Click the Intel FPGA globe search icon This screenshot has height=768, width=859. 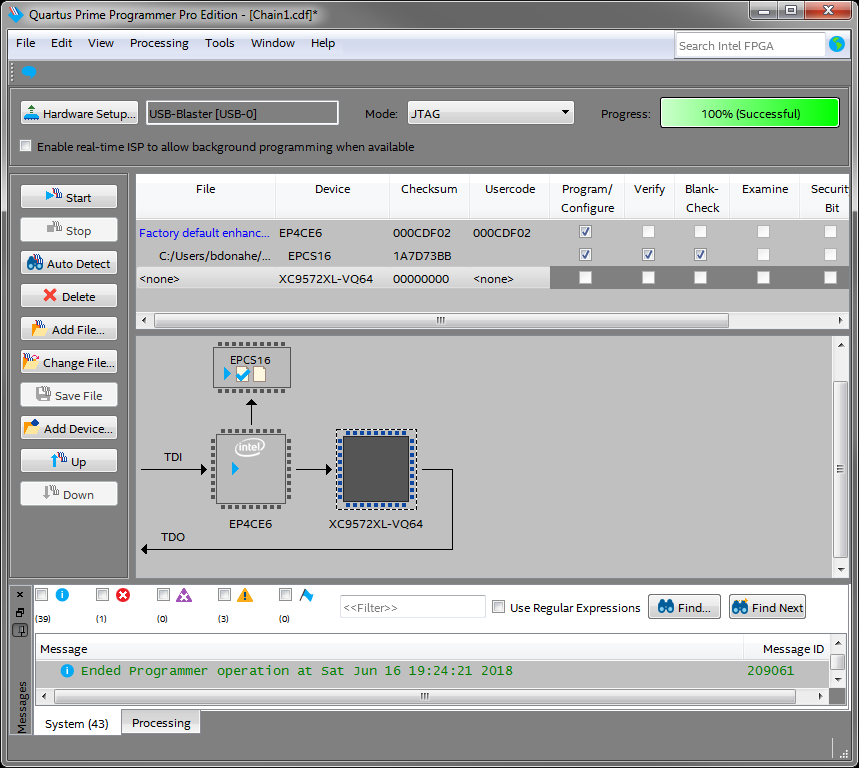(837, 44)
